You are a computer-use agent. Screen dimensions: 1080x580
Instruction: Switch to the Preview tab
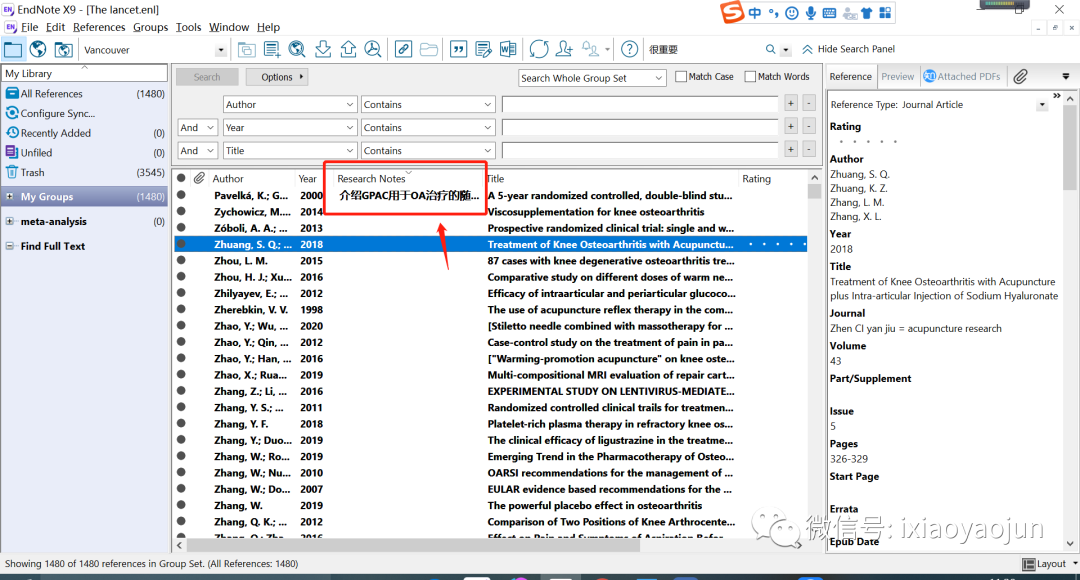tap(897, 76)
